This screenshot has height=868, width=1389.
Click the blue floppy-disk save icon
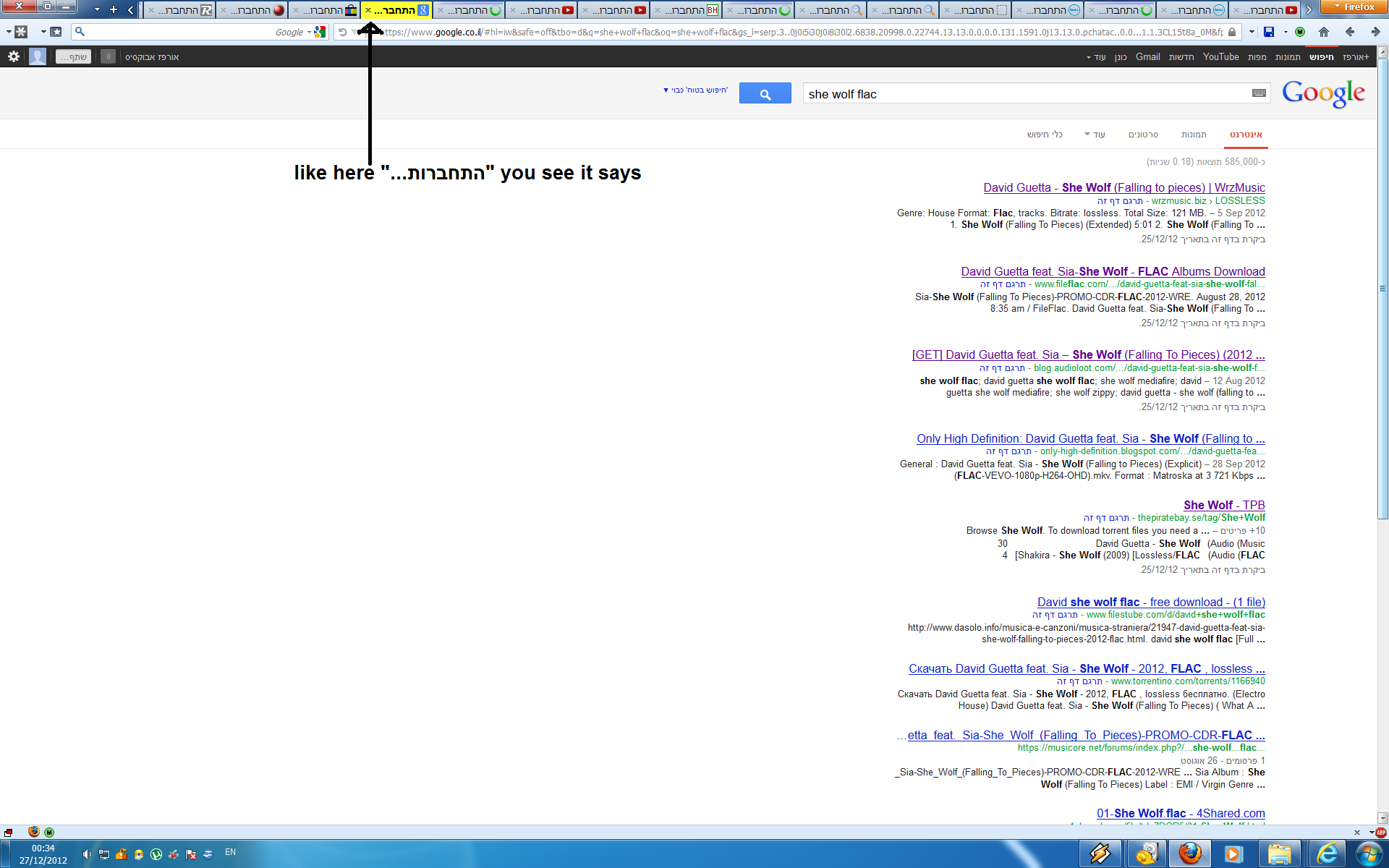tap(1269, 32)
